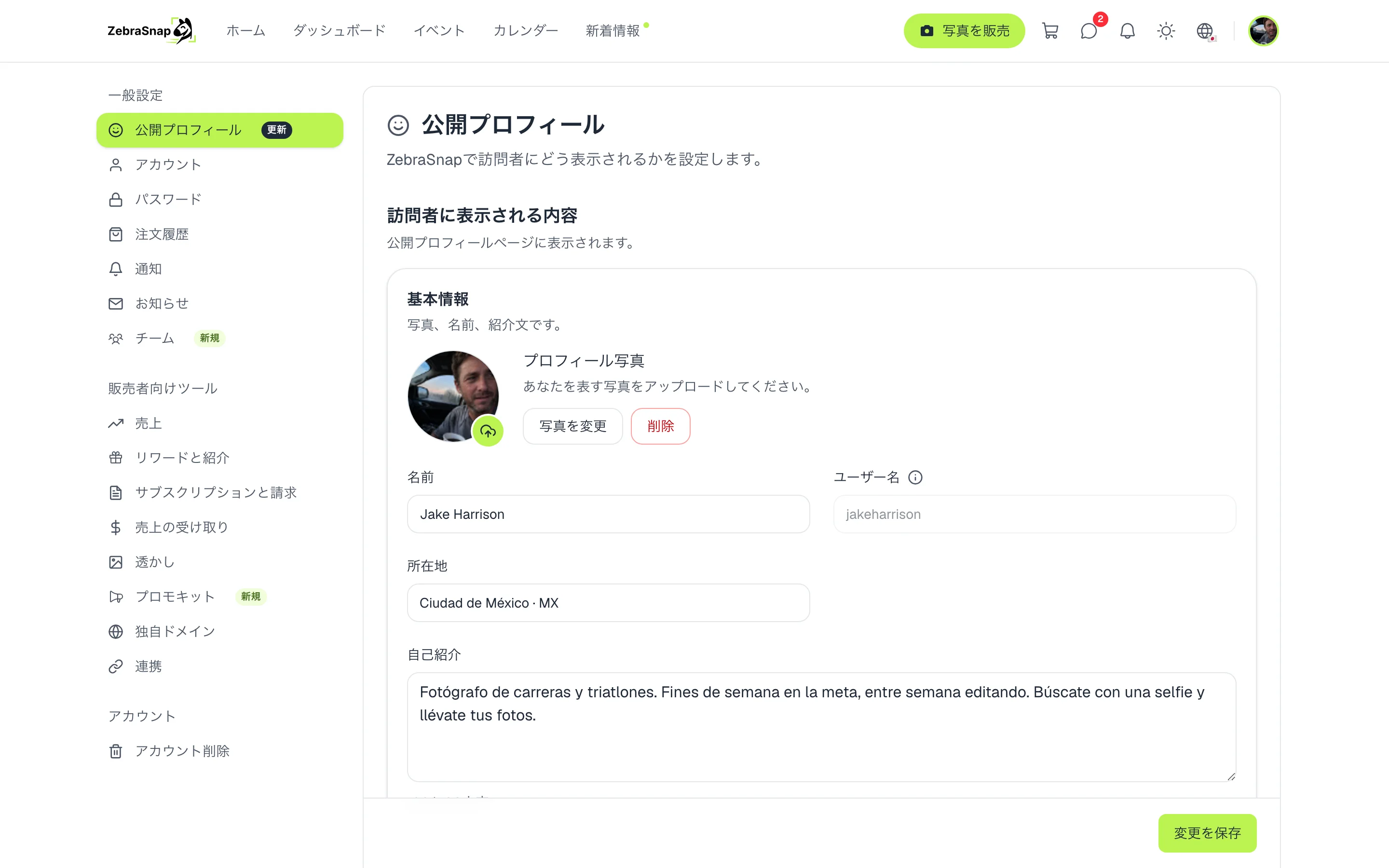Open 独自ドメイン settings
The width and height of the screenshot is (1389, 868).
point(220,632)
